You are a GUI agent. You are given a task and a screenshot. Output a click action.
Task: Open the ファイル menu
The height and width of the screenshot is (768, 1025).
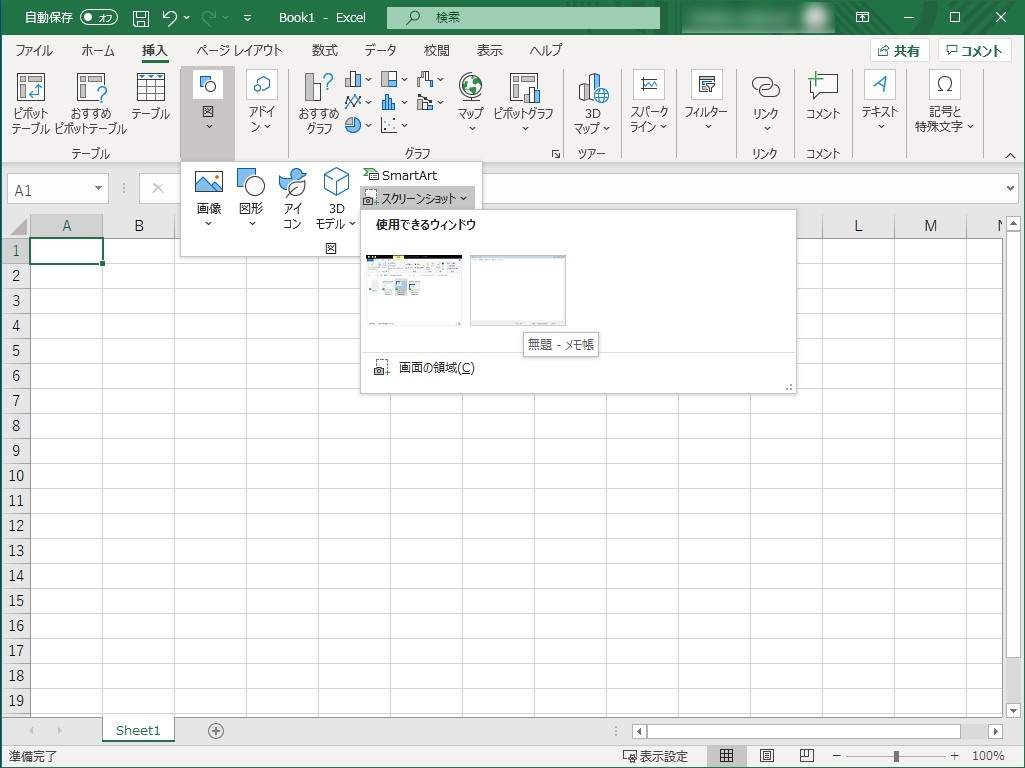click(33, 49)
